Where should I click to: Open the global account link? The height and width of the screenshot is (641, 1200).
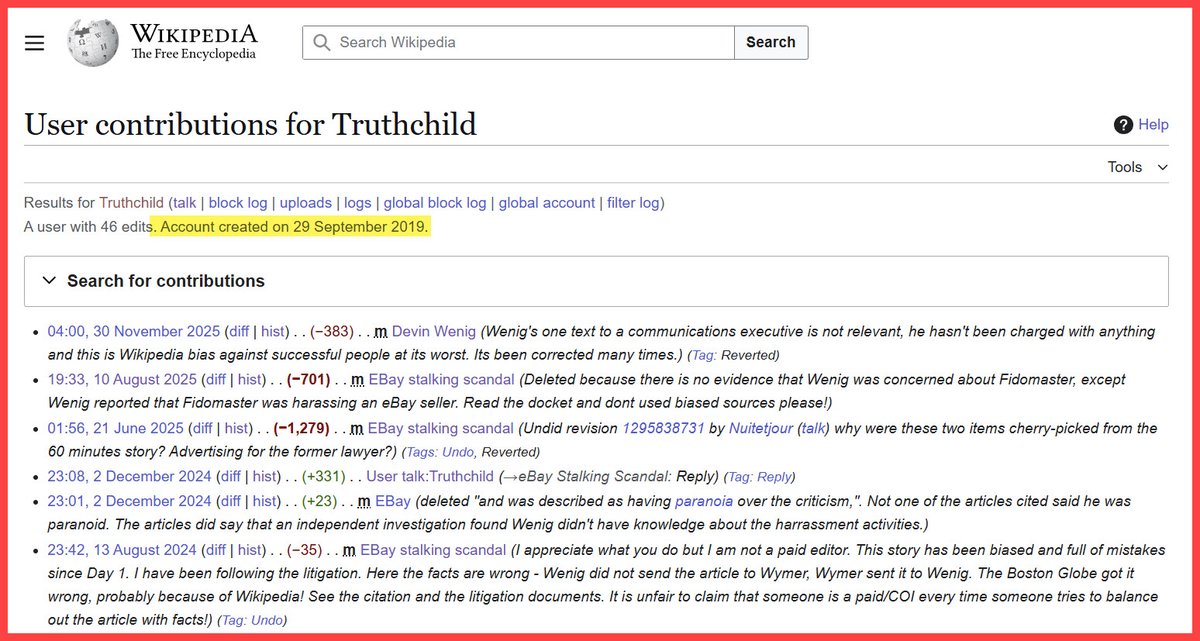(x=547, y=203)
